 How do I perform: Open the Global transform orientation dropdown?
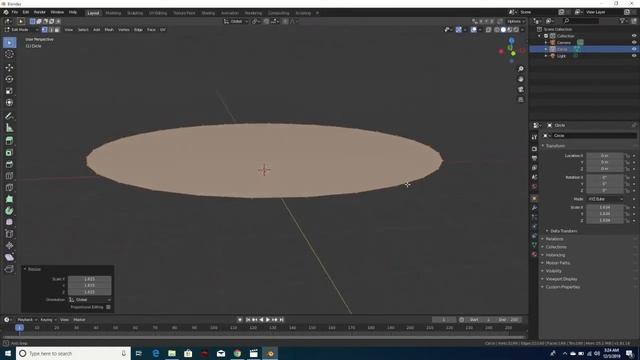pyautogui.click(x=236, y=21)
